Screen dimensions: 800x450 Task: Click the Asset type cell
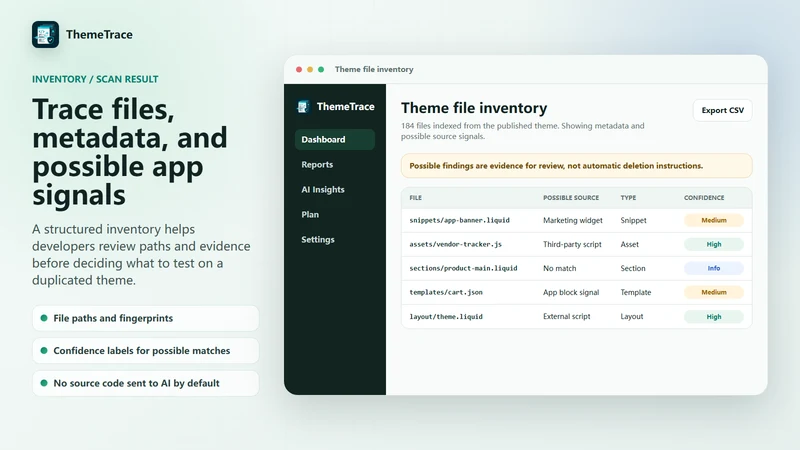[629, 244]
